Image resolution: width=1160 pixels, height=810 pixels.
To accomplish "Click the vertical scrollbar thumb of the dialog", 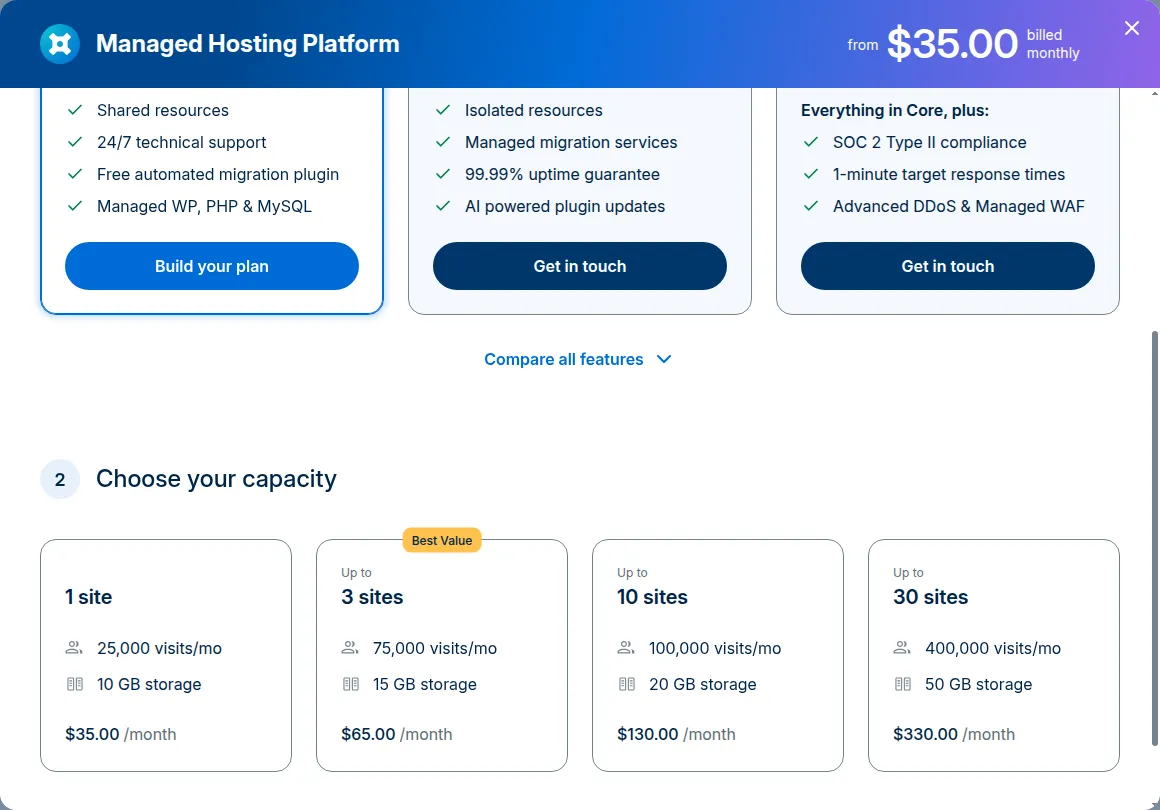I will tap(1155, 539).
